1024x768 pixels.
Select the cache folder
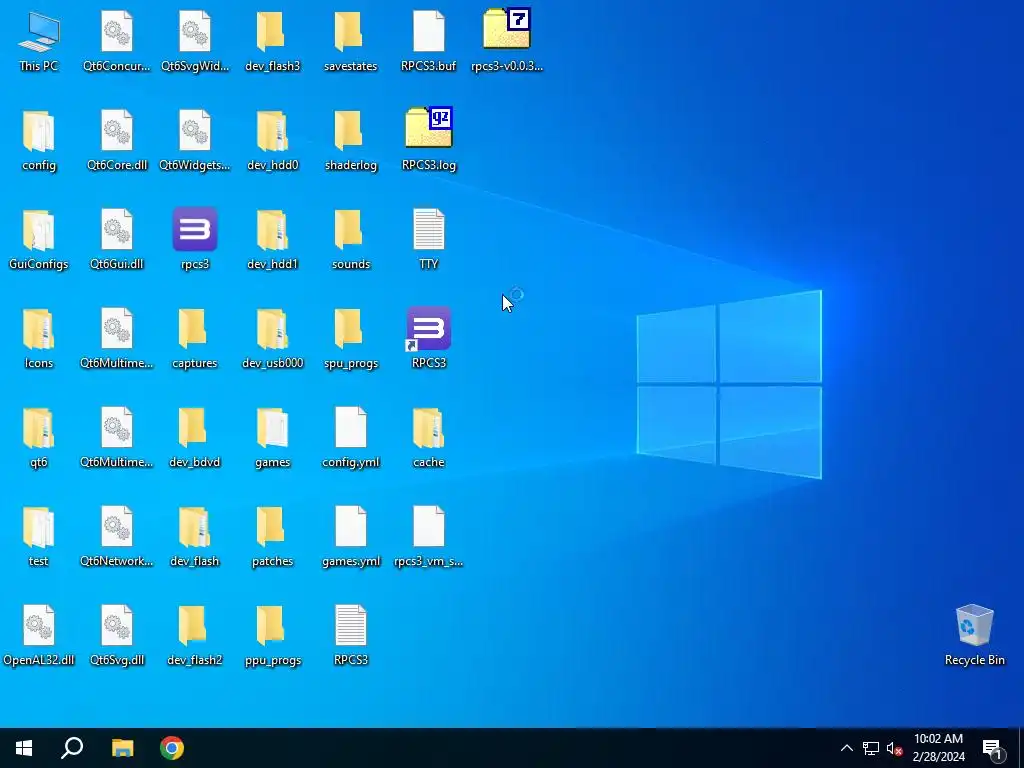point(428,438)
